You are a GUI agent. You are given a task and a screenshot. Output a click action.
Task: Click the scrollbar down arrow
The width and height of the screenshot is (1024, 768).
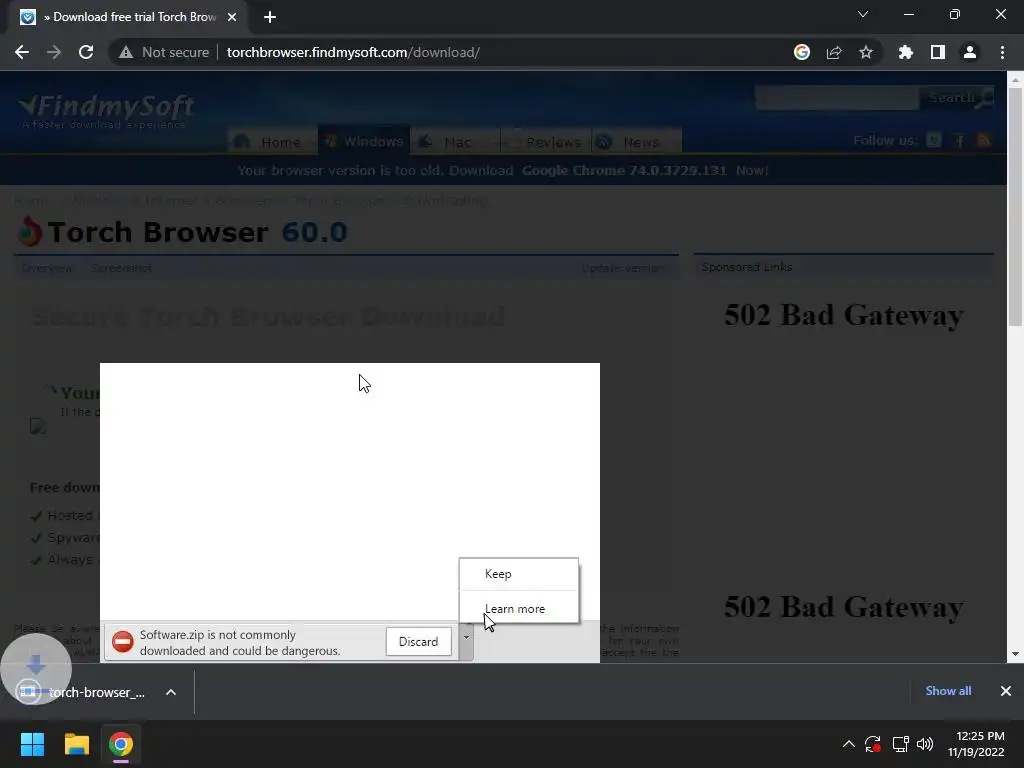pos(1015,654)
